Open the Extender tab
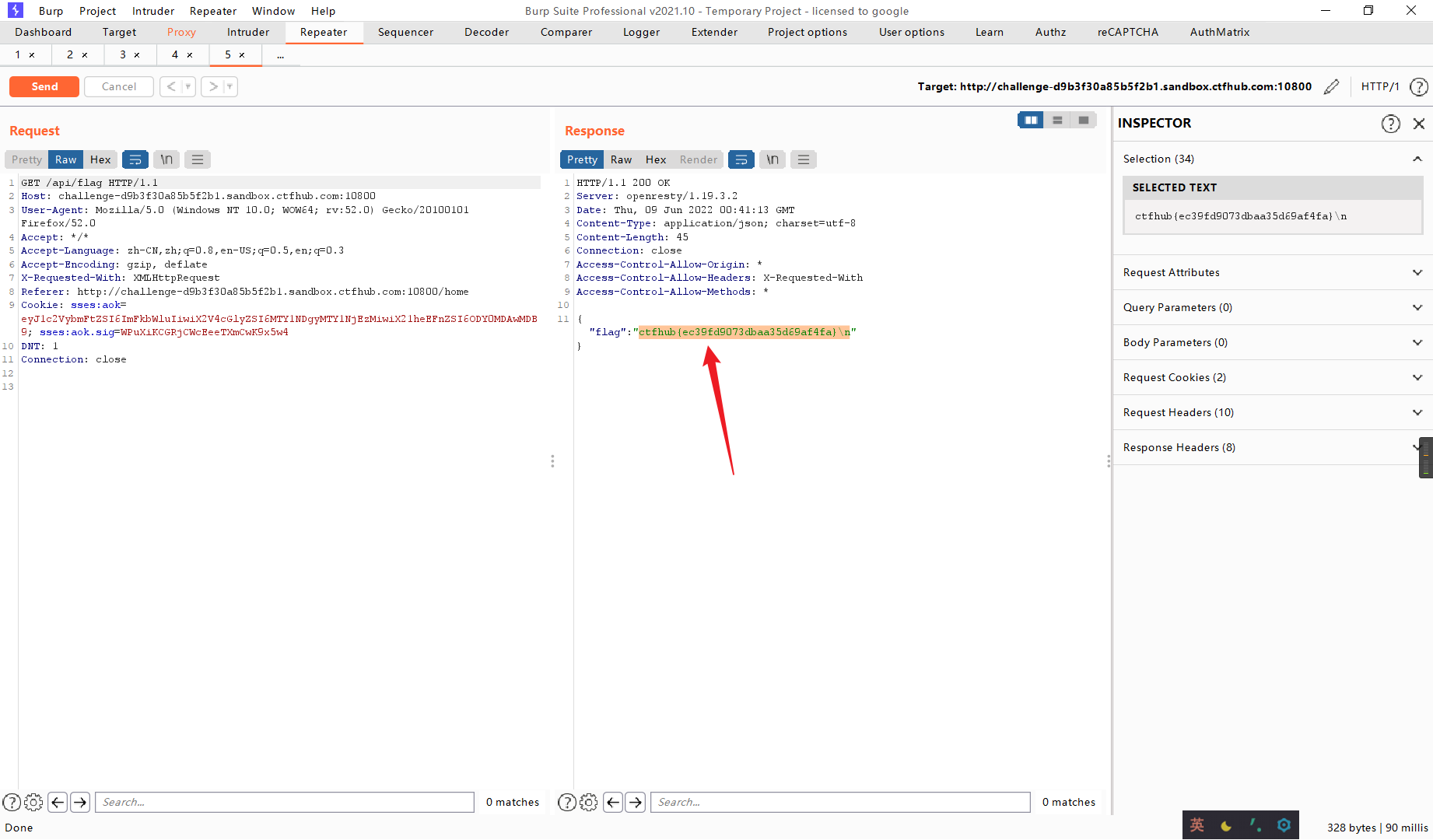Image resolution: width=1433 pixels, height=840 pixels. coord(714,32)
